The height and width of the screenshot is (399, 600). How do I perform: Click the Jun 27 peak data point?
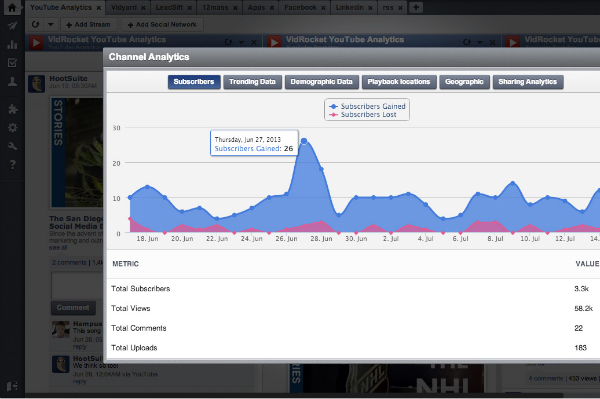coord(304,141)
